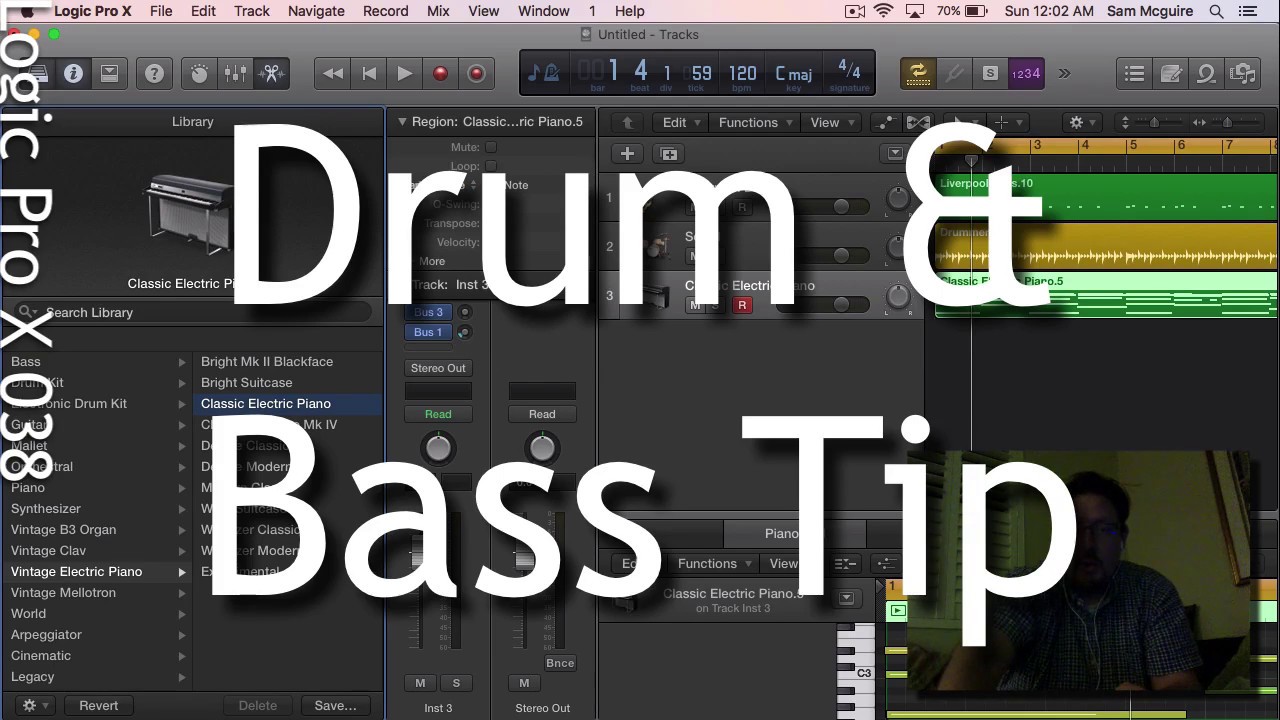Open the tracks area View menu
The width and height of the screenshot is (1280, 720).
[832, 122]
